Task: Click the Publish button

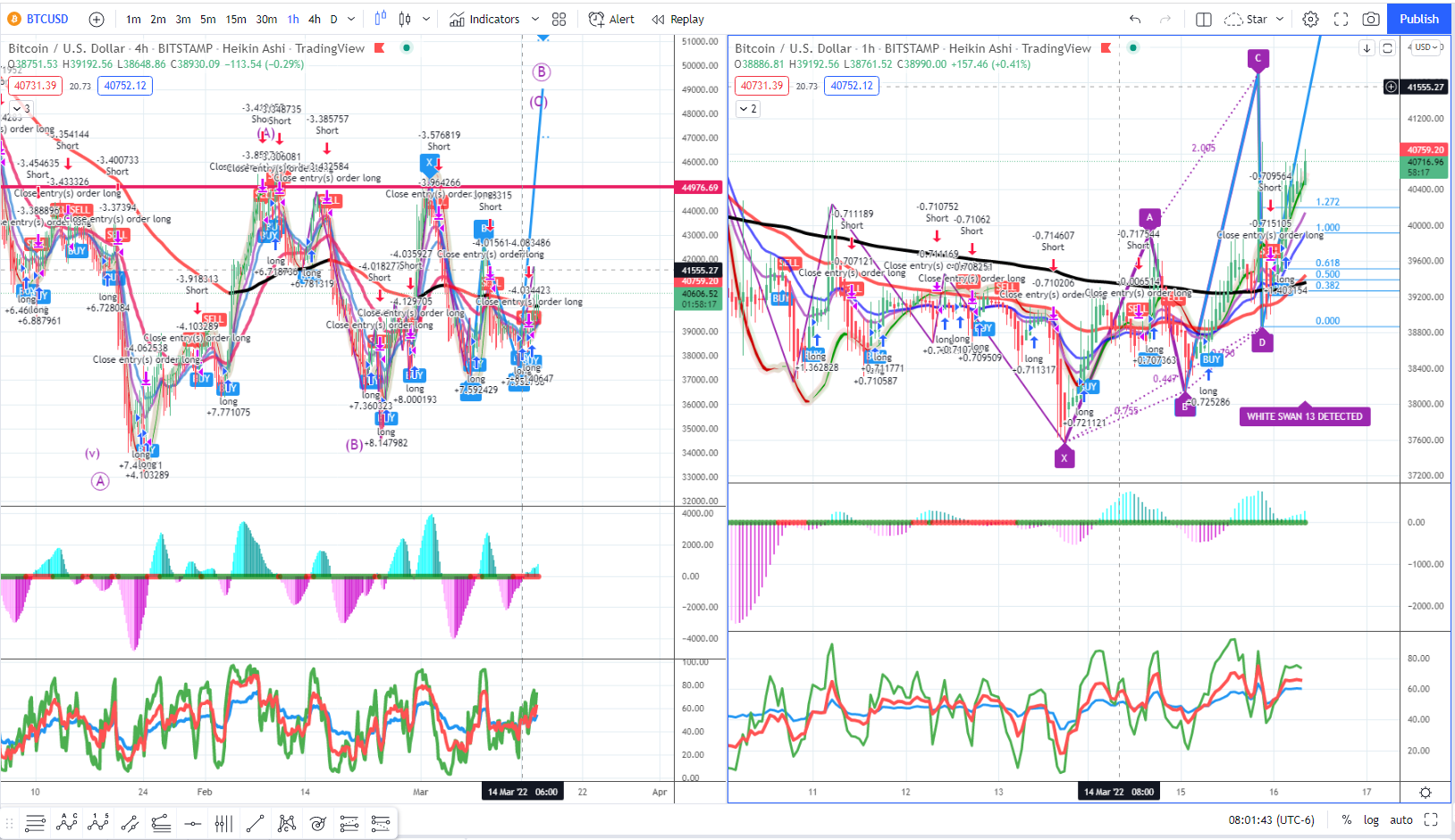Action: (1419, 19)
